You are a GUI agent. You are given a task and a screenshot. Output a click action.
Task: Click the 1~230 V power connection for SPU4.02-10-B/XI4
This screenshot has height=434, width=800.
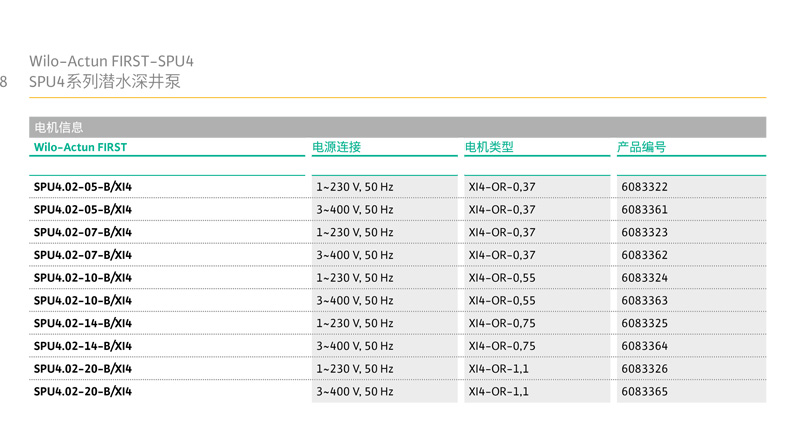pyautogui.click(x=355, y=278)
